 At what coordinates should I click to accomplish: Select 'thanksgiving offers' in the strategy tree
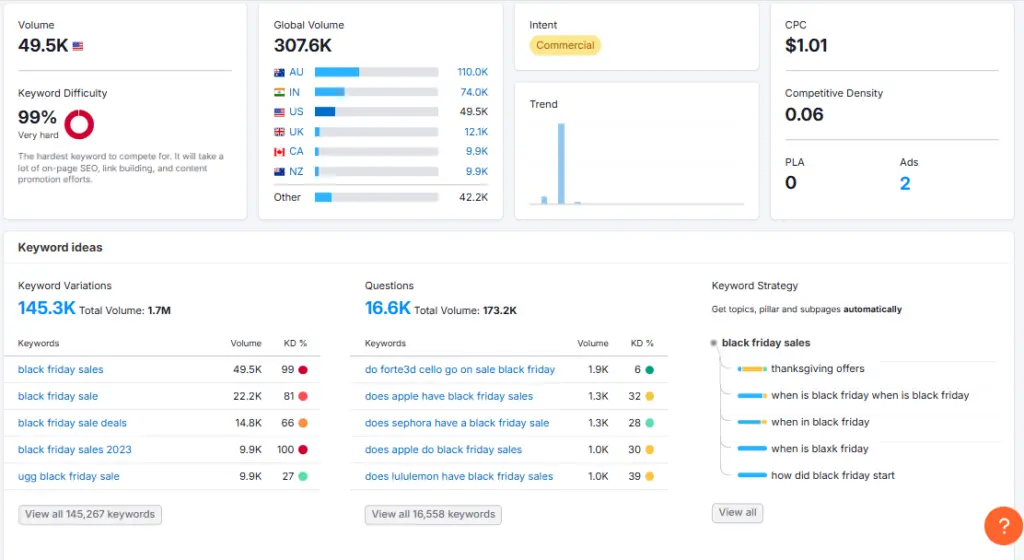[817, 369]
